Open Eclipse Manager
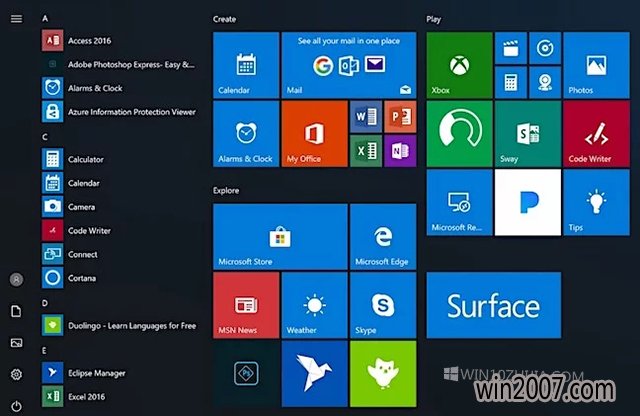640x416 pixels. coord(121,373)
